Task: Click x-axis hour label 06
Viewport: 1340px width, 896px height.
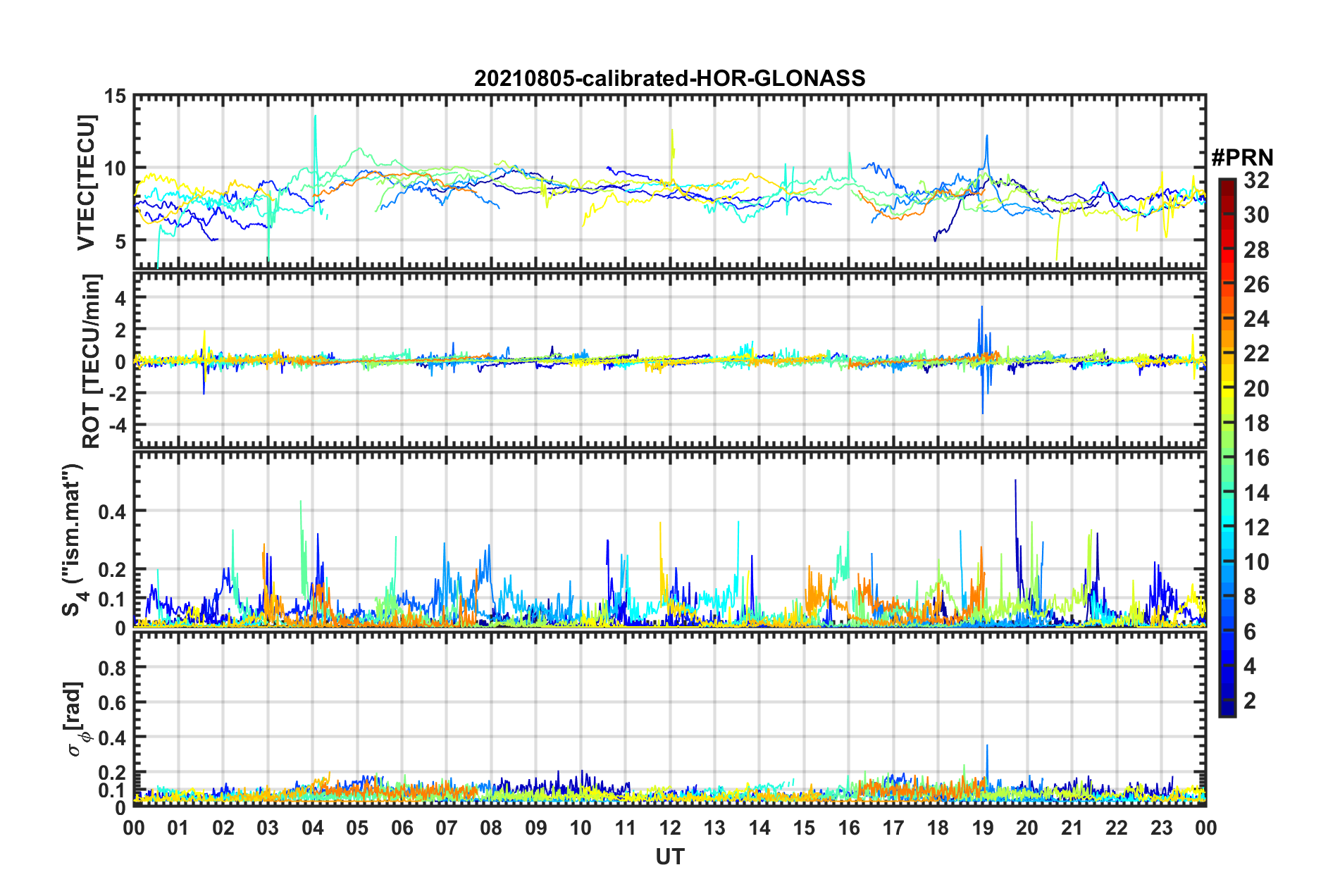Action: coord(402,828)
